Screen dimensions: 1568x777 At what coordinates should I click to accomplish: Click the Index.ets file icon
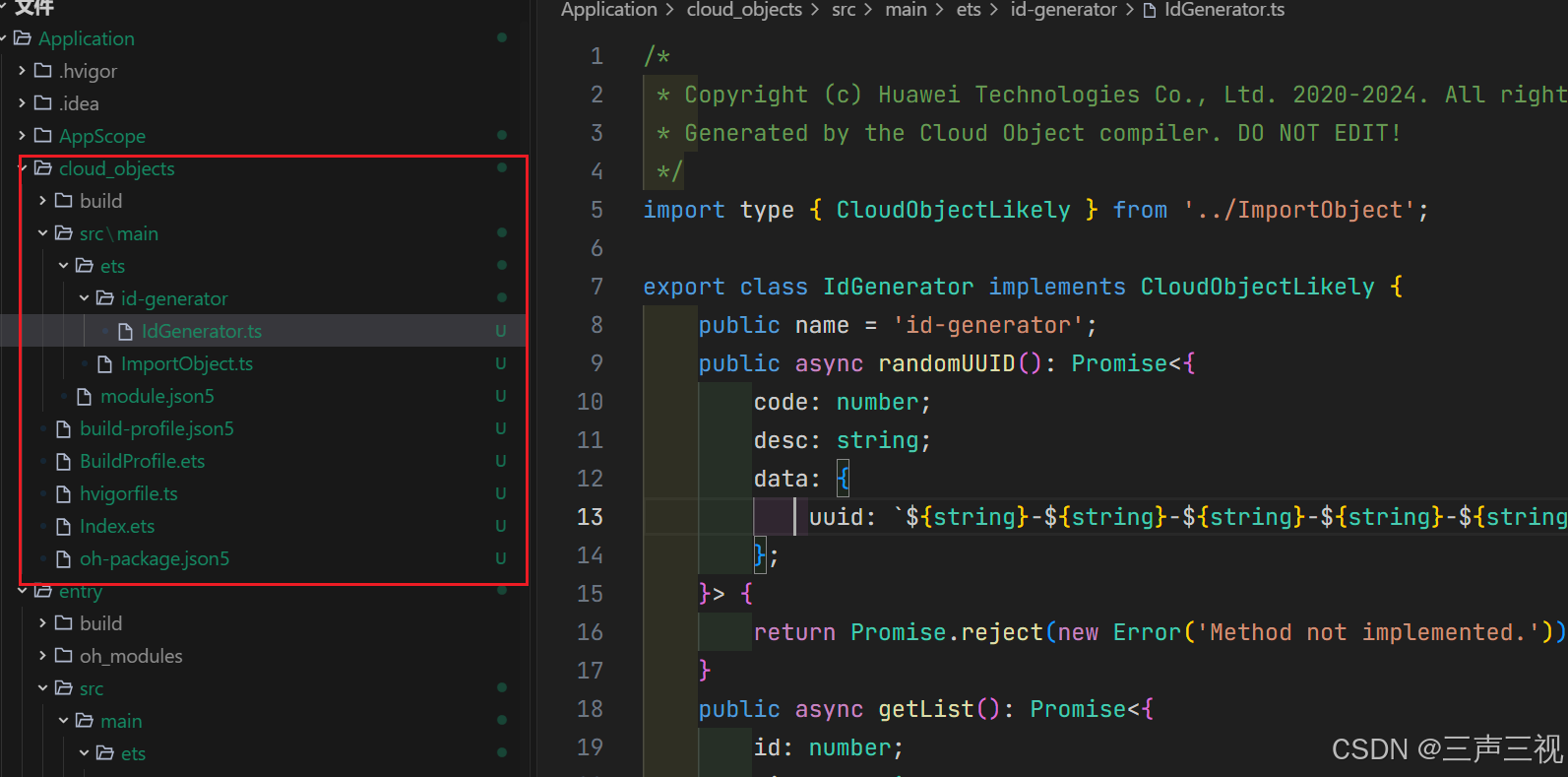[63, 527]
